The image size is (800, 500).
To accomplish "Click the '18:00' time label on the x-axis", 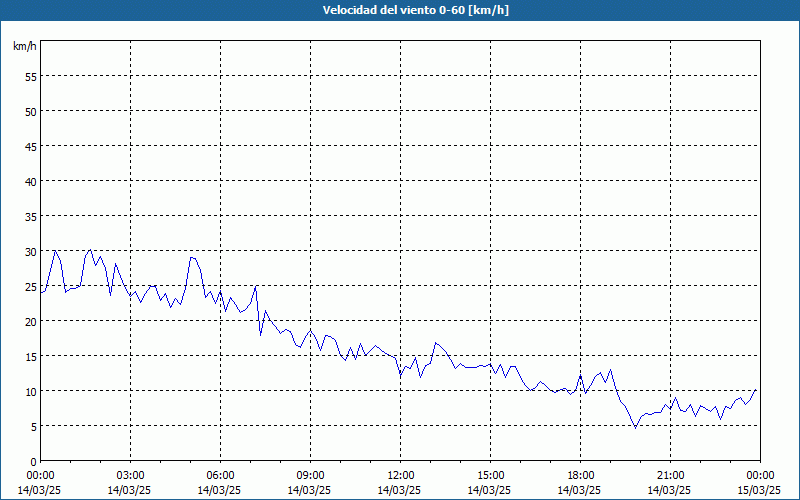I will coord(581,476).
